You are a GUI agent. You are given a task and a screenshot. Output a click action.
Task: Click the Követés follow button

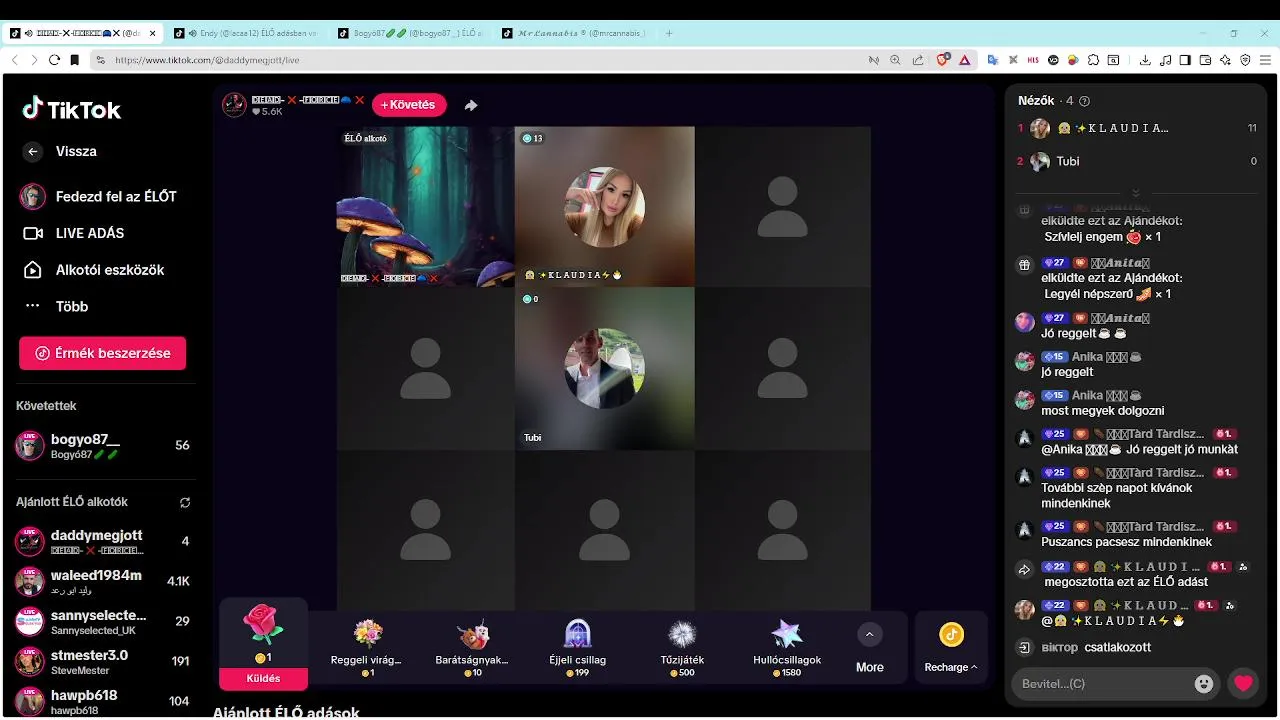click(409, 105)
